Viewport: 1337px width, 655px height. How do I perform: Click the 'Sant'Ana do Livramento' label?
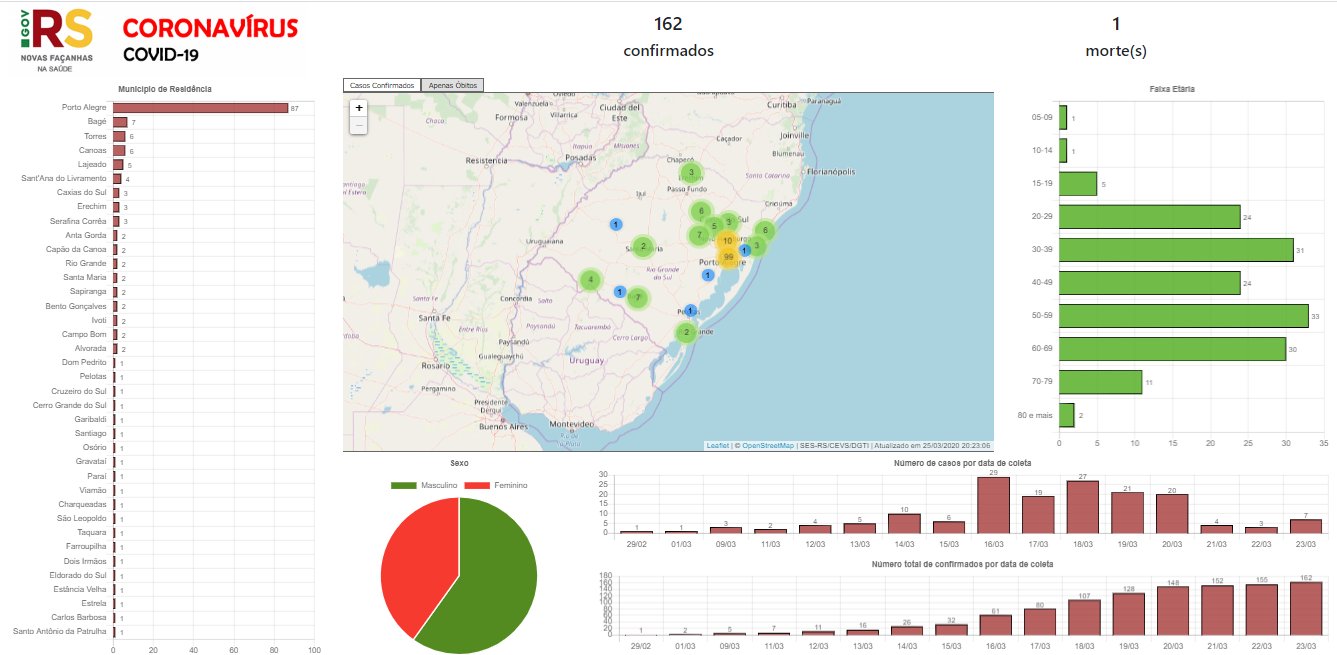(64, 178)
